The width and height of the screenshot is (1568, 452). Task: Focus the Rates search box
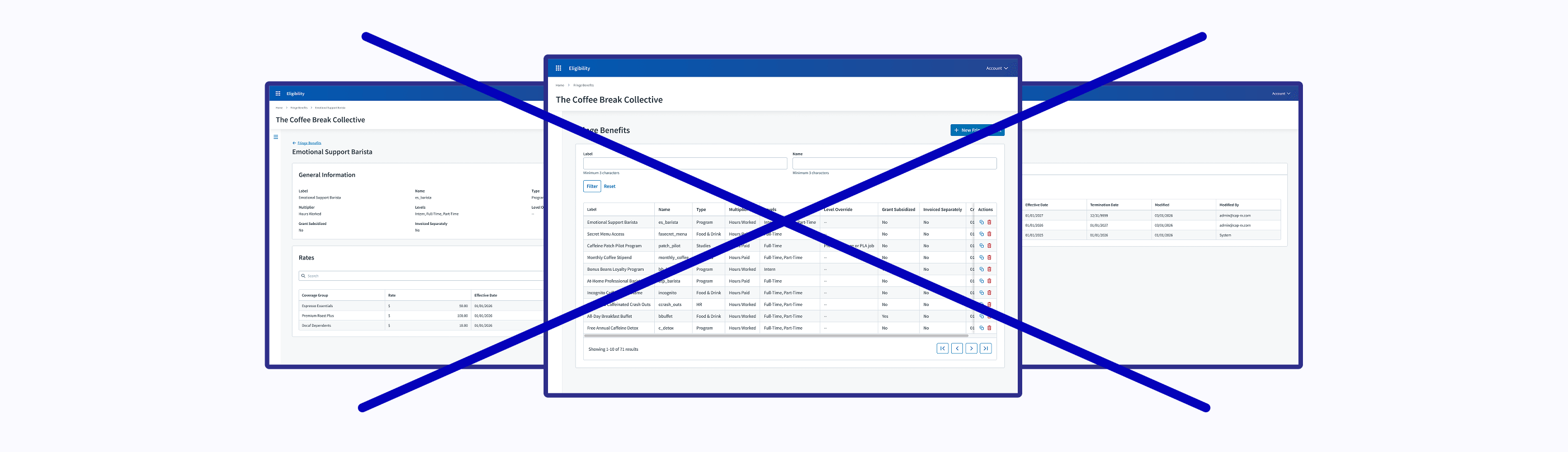click(420, 276)
